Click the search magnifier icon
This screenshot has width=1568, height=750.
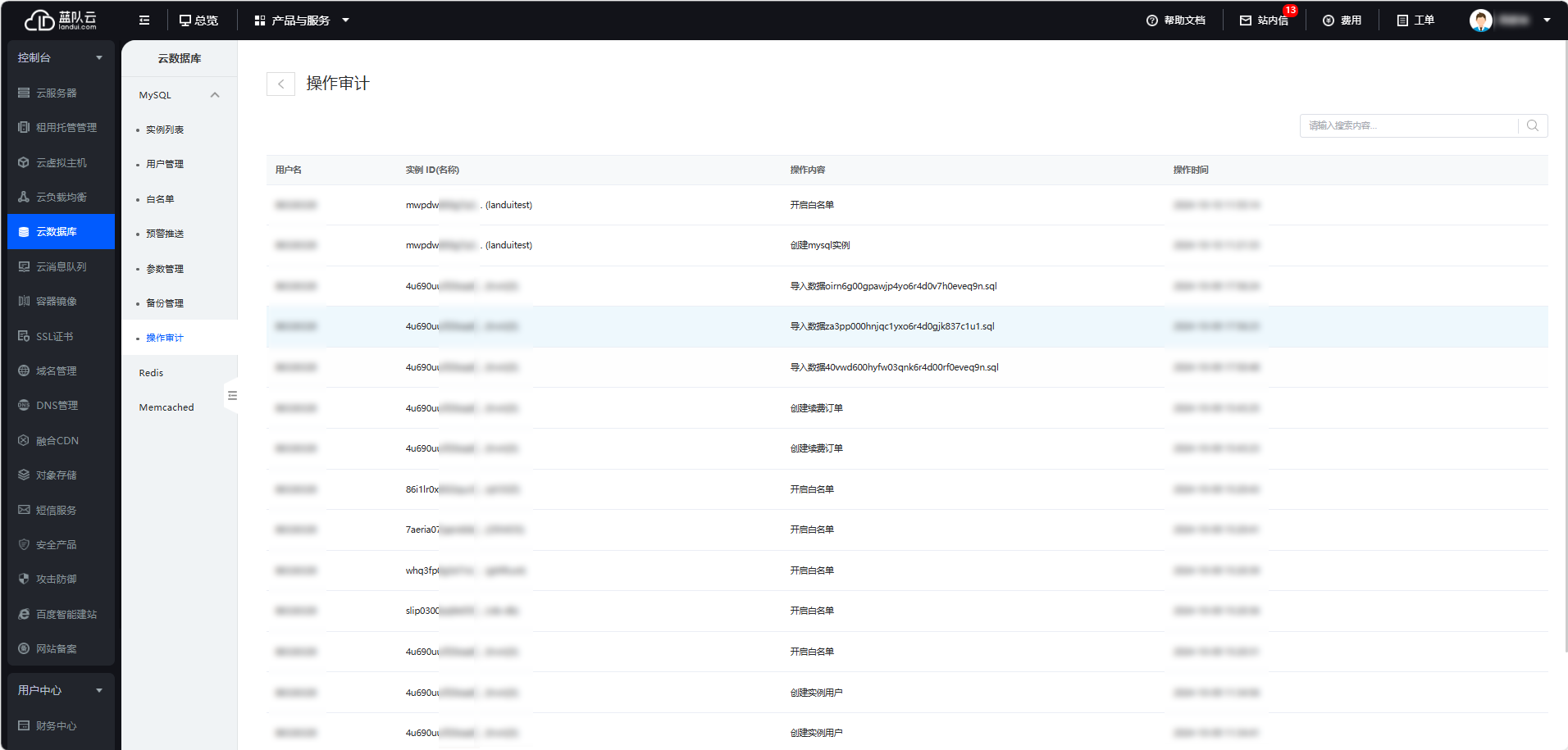tap(1532, 125)
